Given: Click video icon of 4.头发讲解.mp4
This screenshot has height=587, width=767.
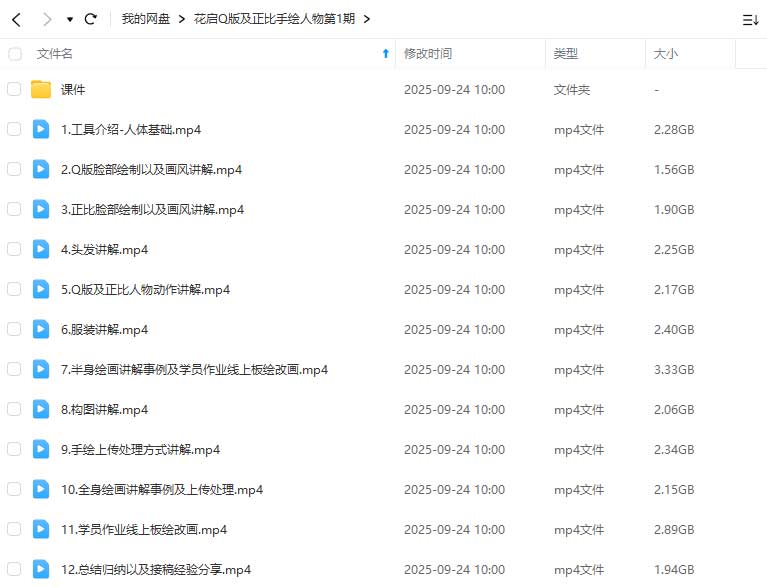Looking at the screenshot, I should [x=41, y=249].
